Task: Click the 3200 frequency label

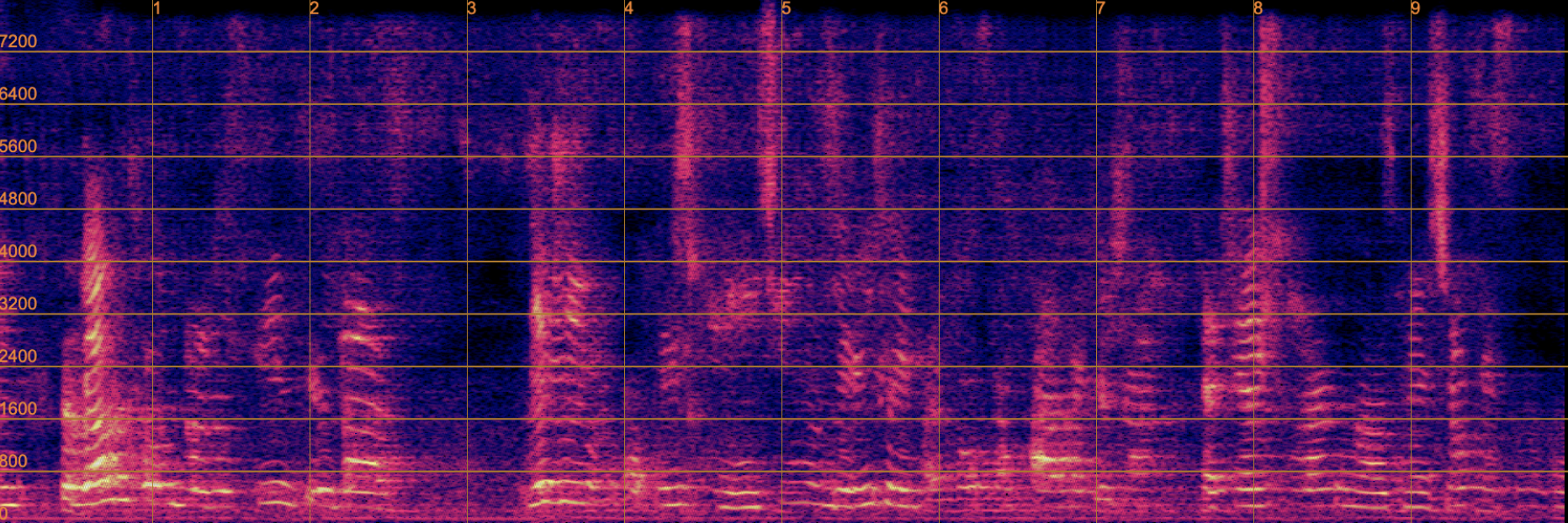Action: pos(19,304)
